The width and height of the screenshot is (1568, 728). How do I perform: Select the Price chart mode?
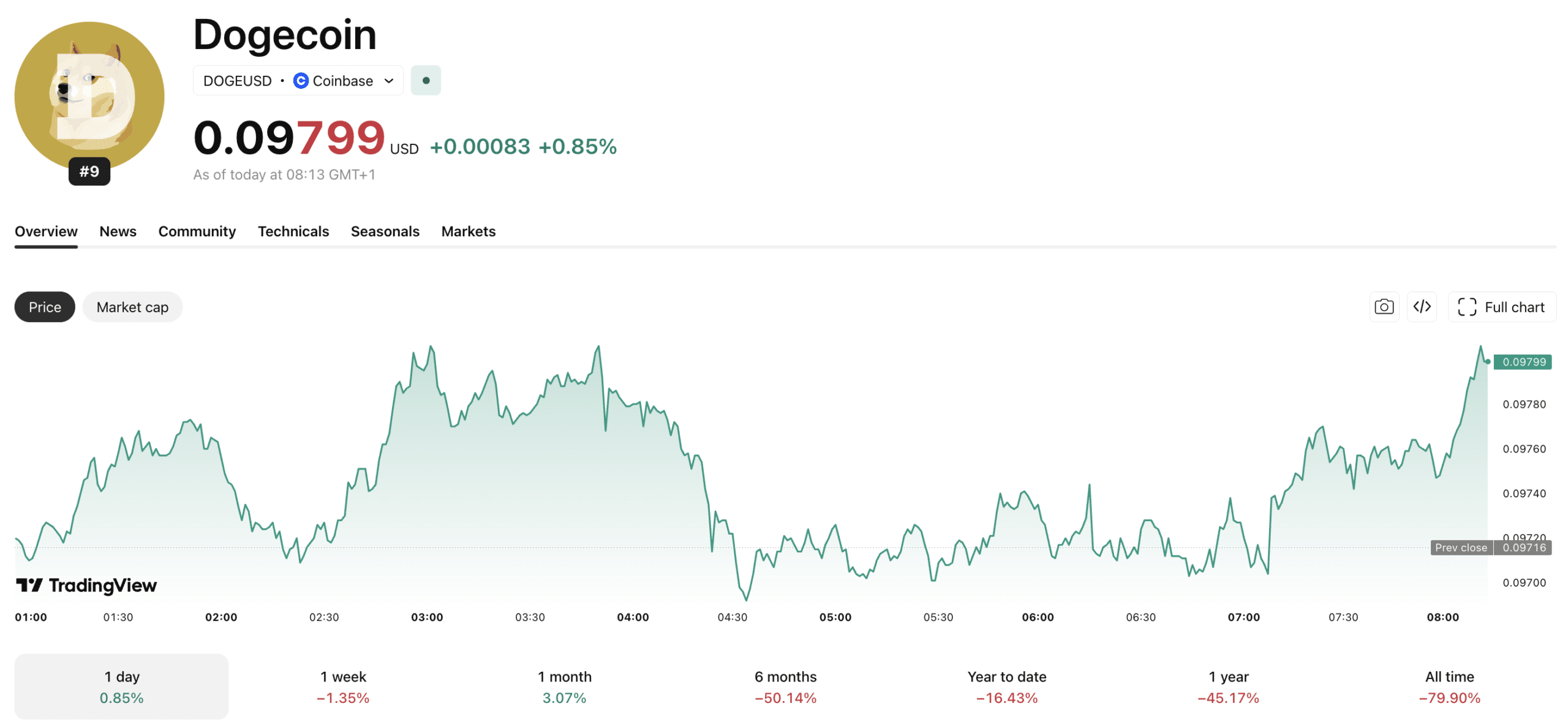[x=44, y=307]
